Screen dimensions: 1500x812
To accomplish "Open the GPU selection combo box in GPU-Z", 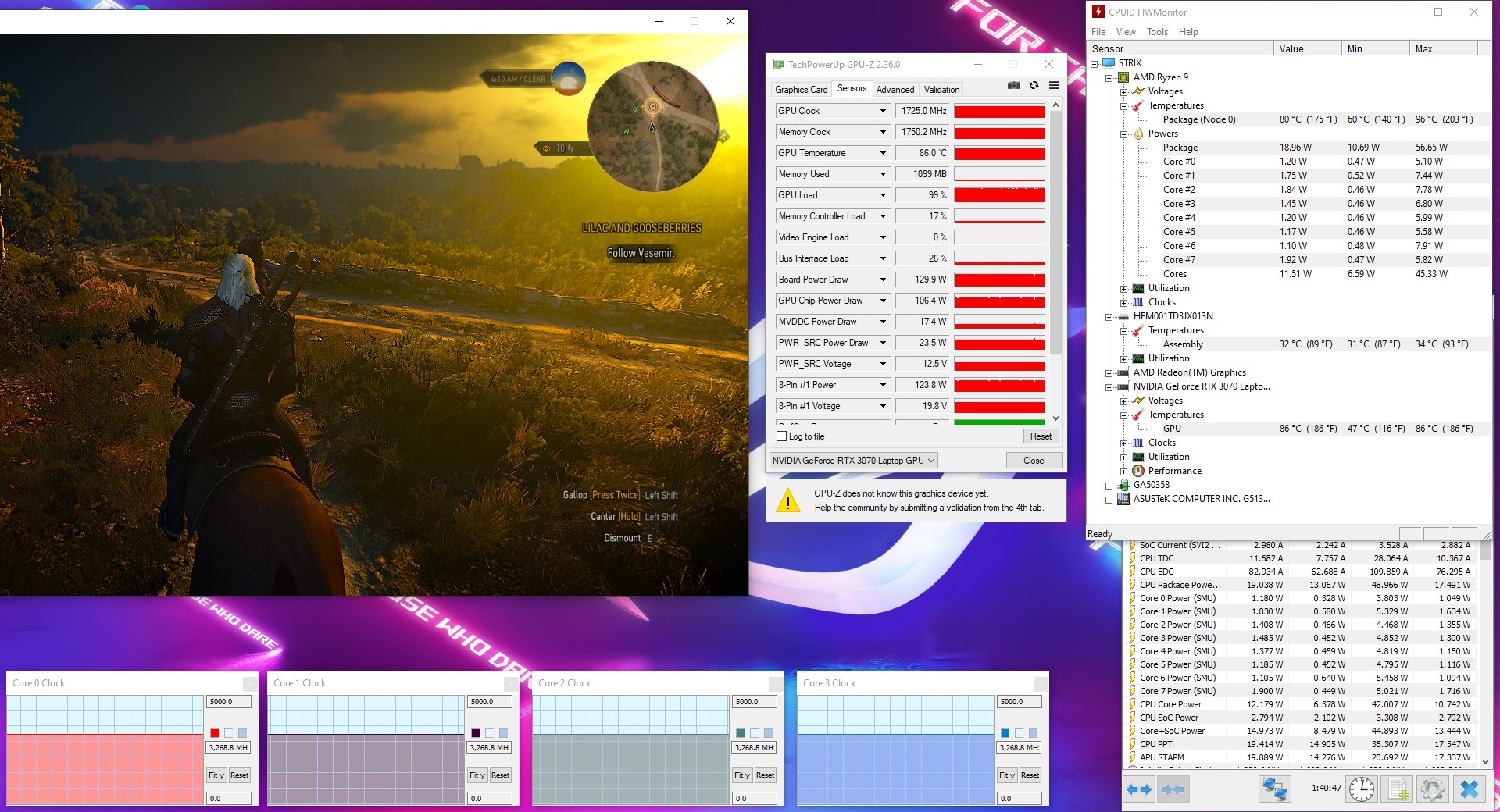I will pyautogui.click(x=853, y=461).
